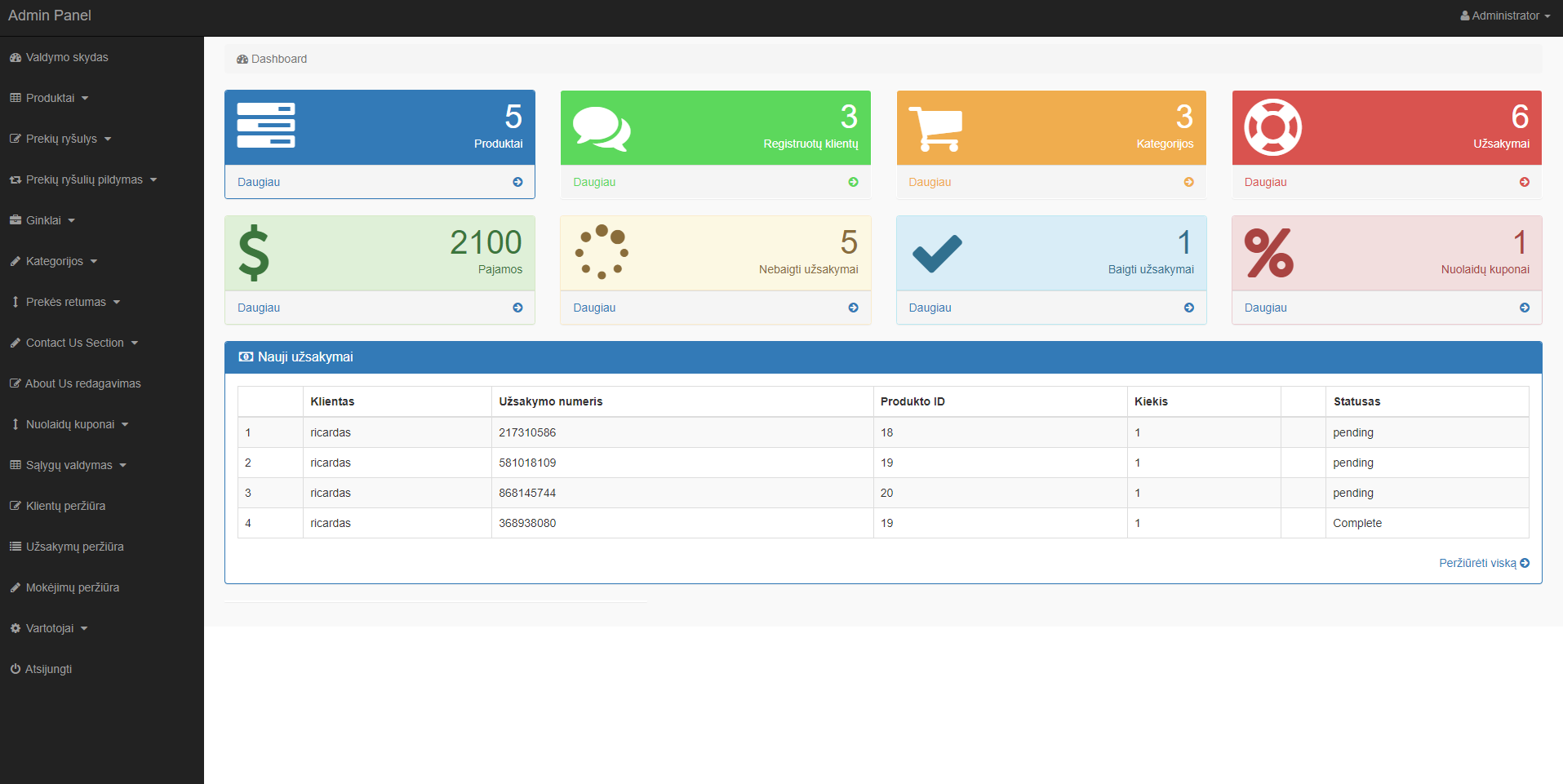1563x784 pixels.
Task: Click Peržiūrėti viską link
Action: (1484, 563)
